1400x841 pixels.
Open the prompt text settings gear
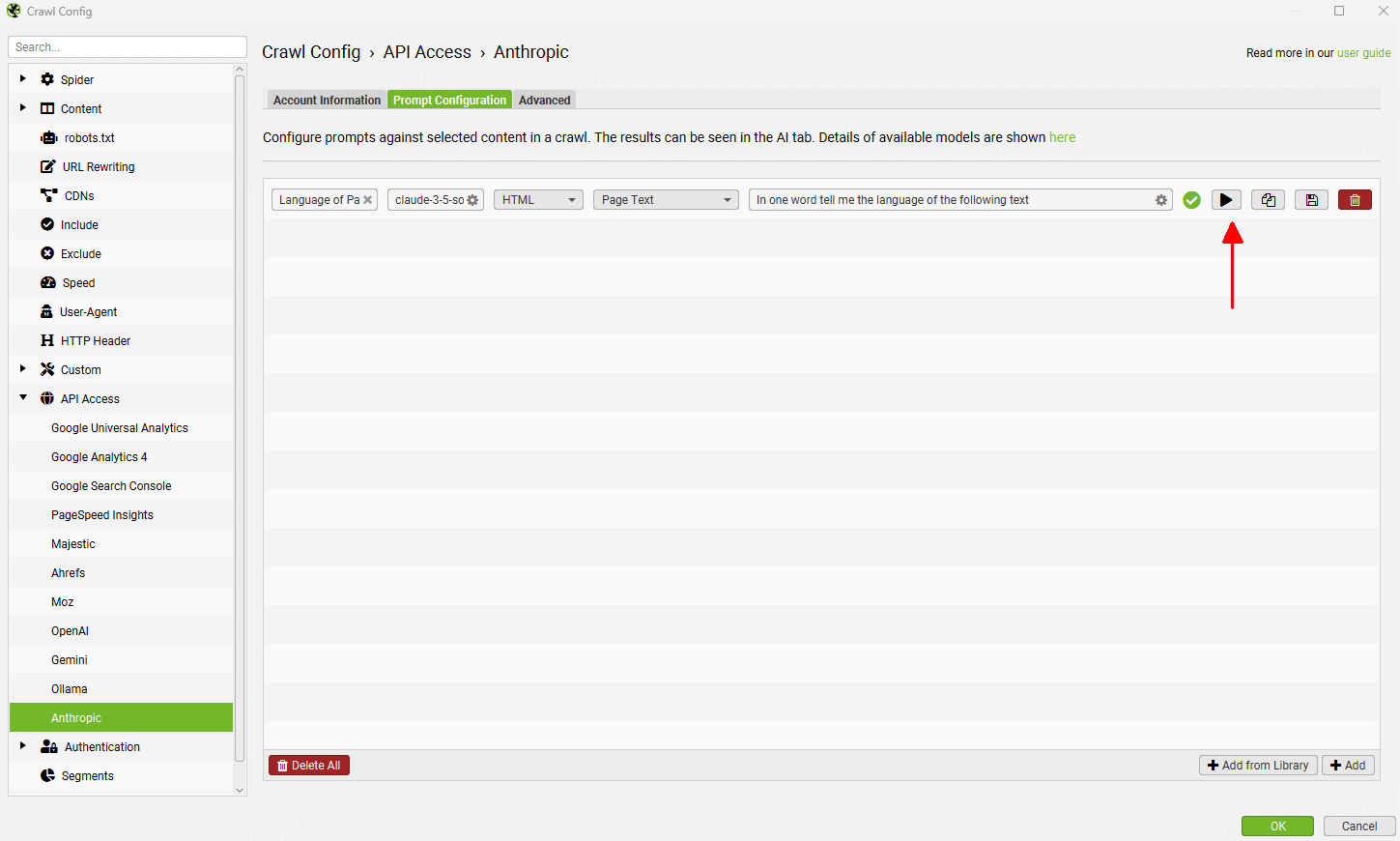[1161, 200]
